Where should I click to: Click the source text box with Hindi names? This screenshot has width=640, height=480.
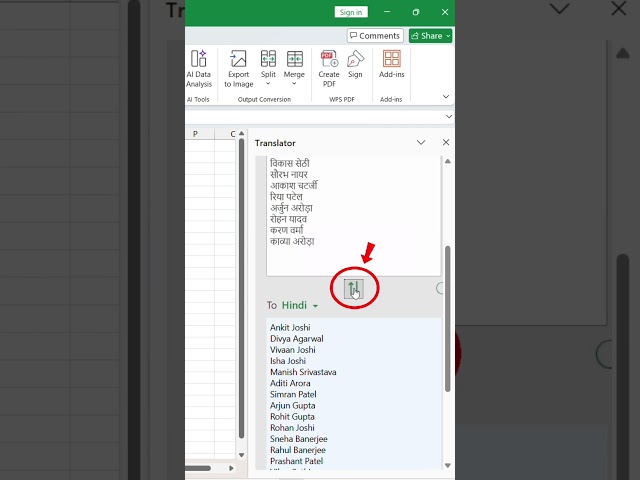tap(353, 216)
